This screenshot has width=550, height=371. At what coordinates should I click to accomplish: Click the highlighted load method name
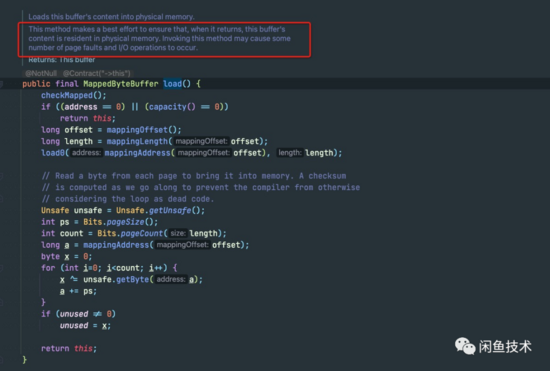(172, 84)
